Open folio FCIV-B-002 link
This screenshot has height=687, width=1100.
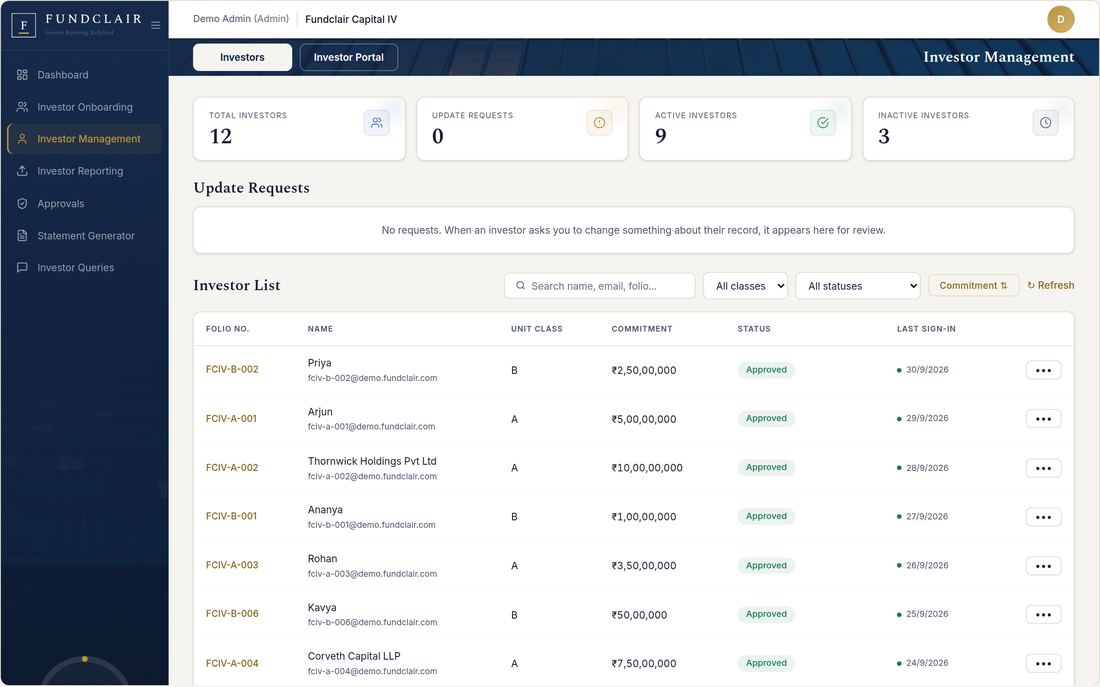[232, 369]
